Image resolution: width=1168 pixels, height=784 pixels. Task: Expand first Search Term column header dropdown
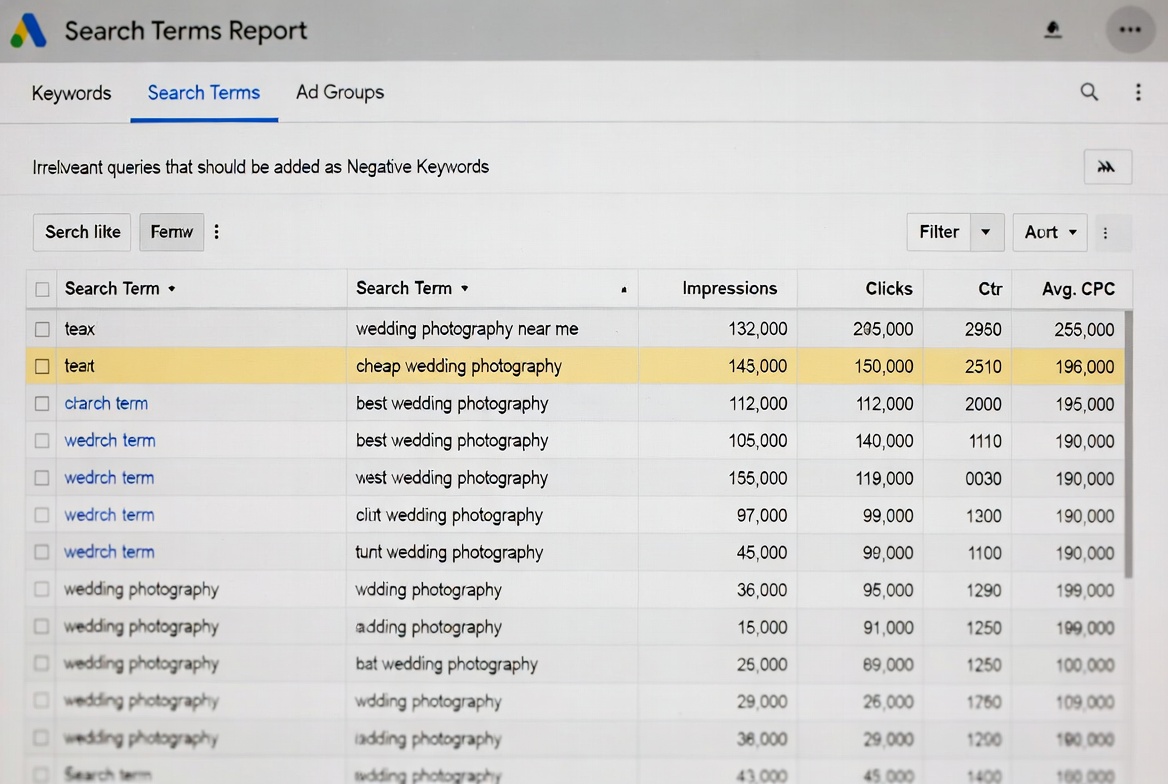(x=172, y=289)
